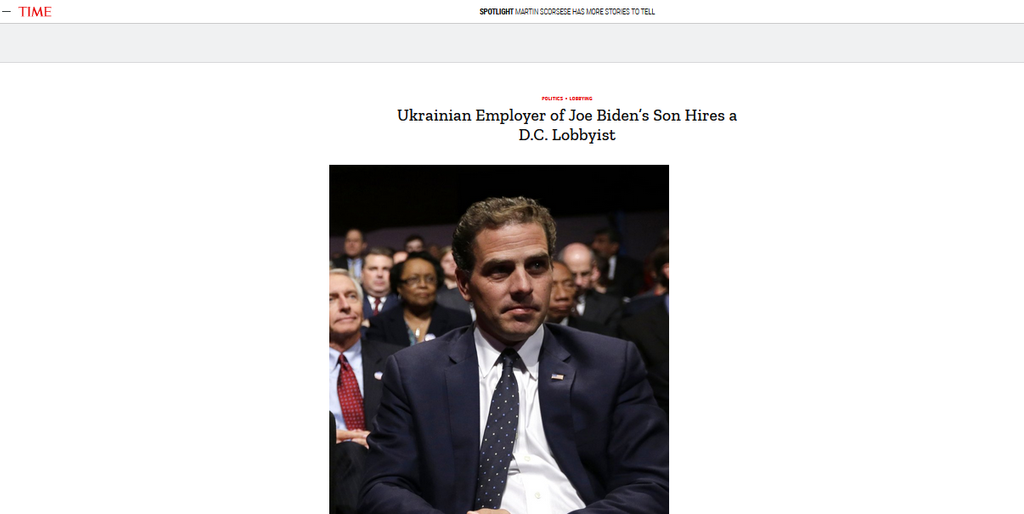The height and width of the screenshot is (514, 1024).
Task: Open the Martin Scorsese spotlight story
Action: (x=584, y=12)
